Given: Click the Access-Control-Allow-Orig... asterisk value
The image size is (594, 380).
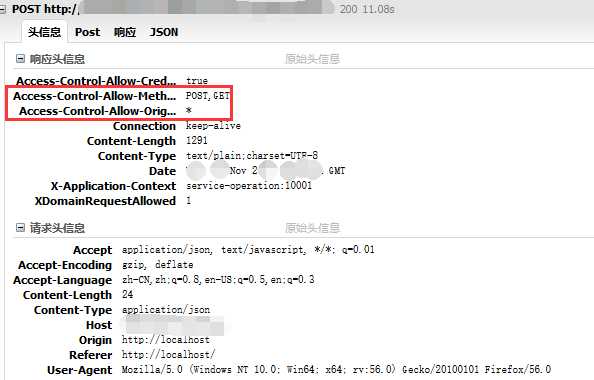Looking at the screenshot, I should tap(189, 111).
